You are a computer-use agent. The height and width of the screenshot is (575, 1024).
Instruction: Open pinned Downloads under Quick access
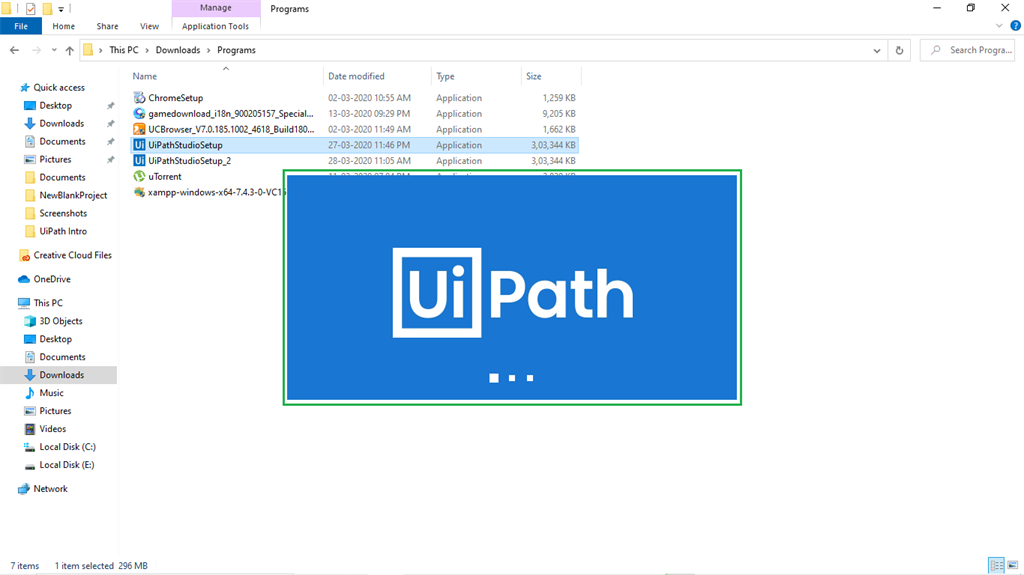(x=61, y=123)
